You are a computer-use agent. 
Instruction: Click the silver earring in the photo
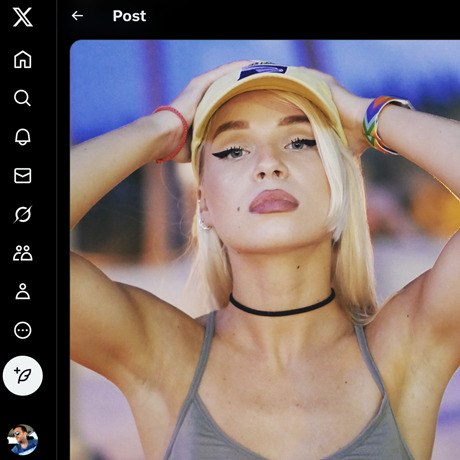(205, 224)
